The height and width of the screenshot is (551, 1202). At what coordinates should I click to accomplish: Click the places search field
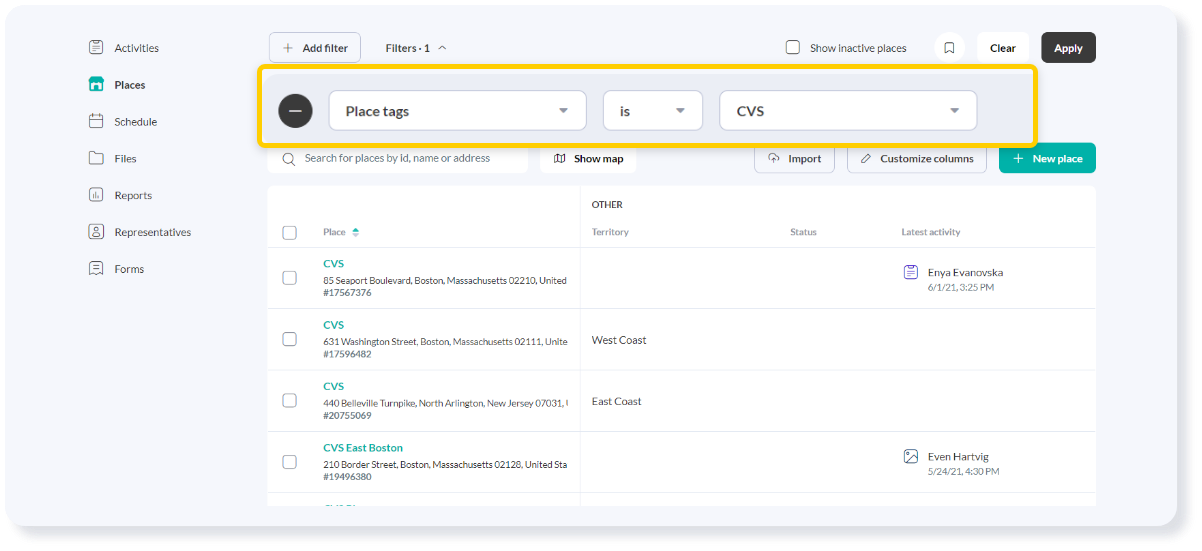(398, 158)
